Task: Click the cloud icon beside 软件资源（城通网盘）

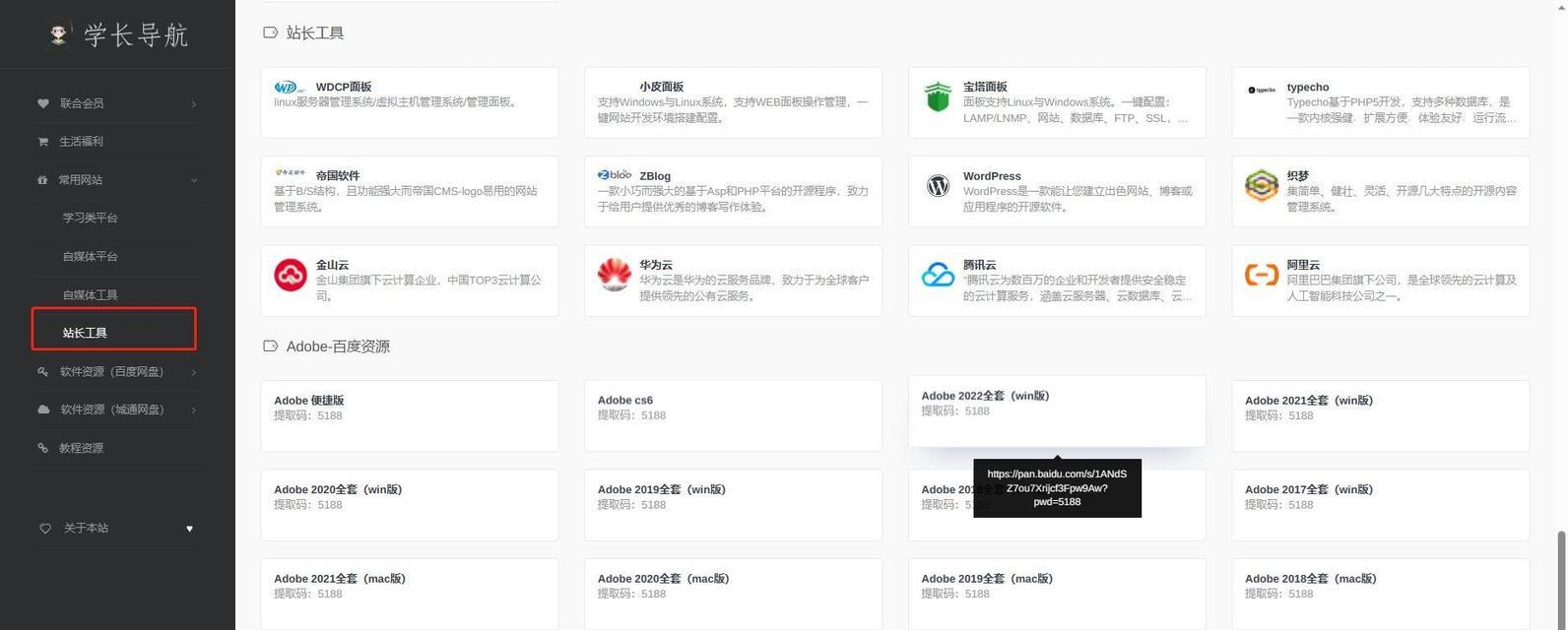Action: (42, 409)
